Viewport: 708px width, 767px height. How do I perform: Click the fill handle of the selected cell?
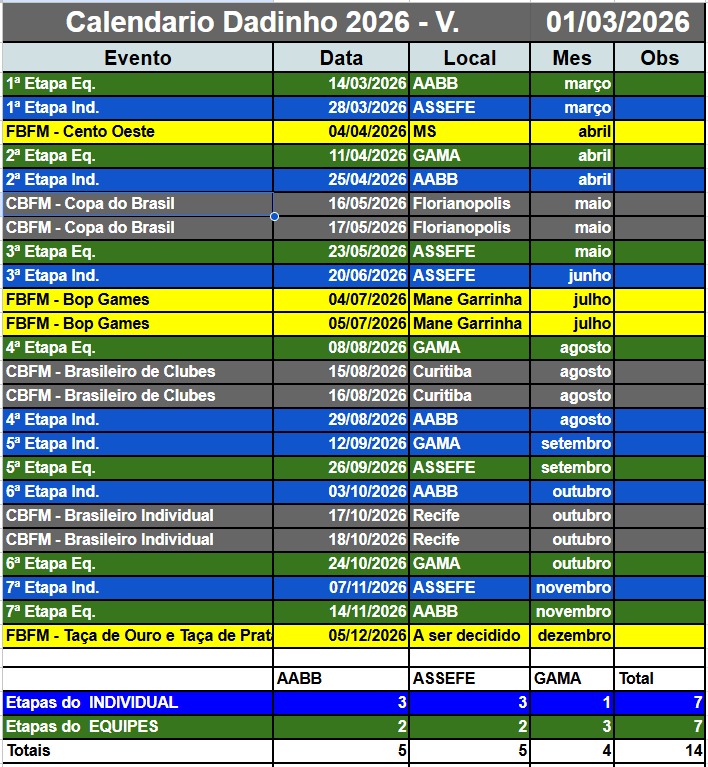point(274,216)
